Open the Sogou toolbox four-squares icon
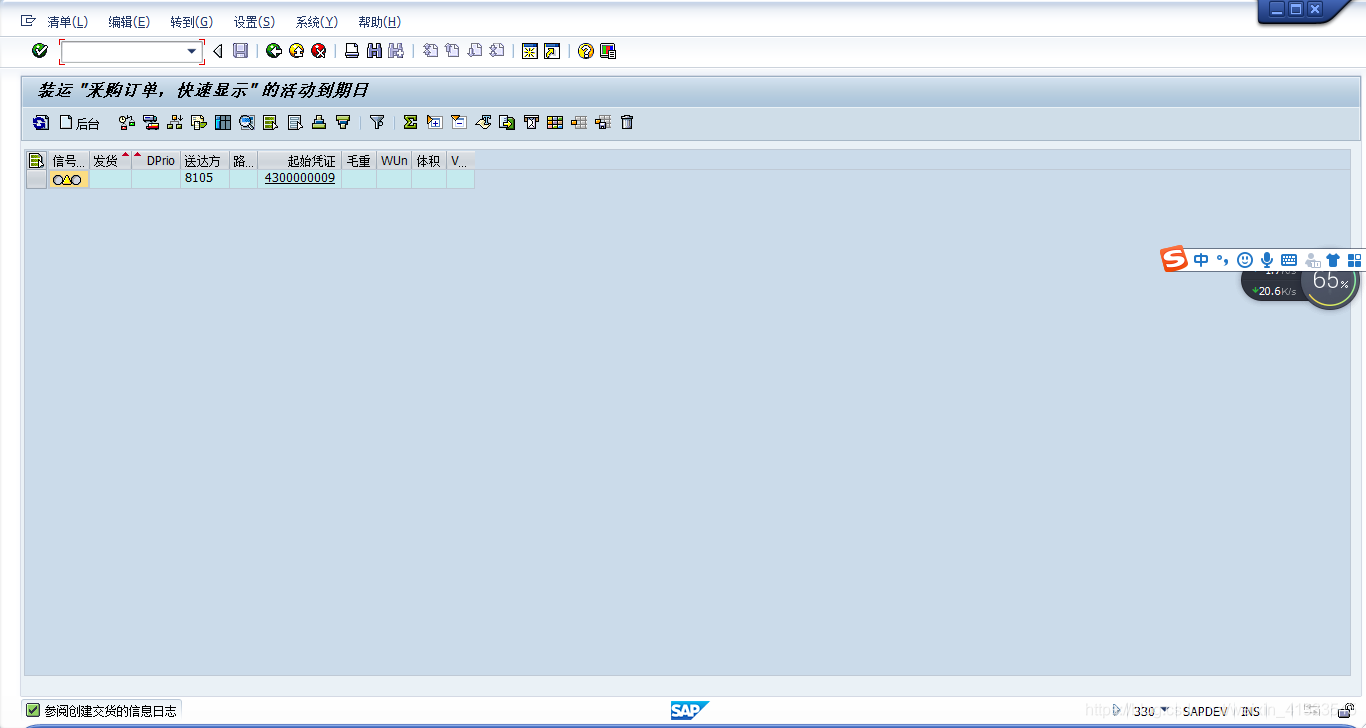 1355,260
